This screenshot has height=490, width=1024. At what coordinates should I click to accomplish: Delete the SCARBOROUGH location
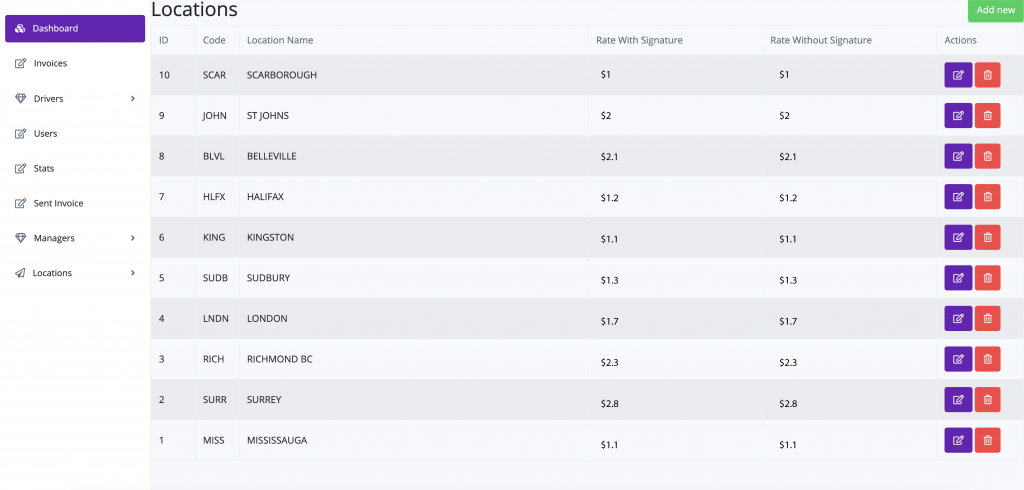[987, 75]
